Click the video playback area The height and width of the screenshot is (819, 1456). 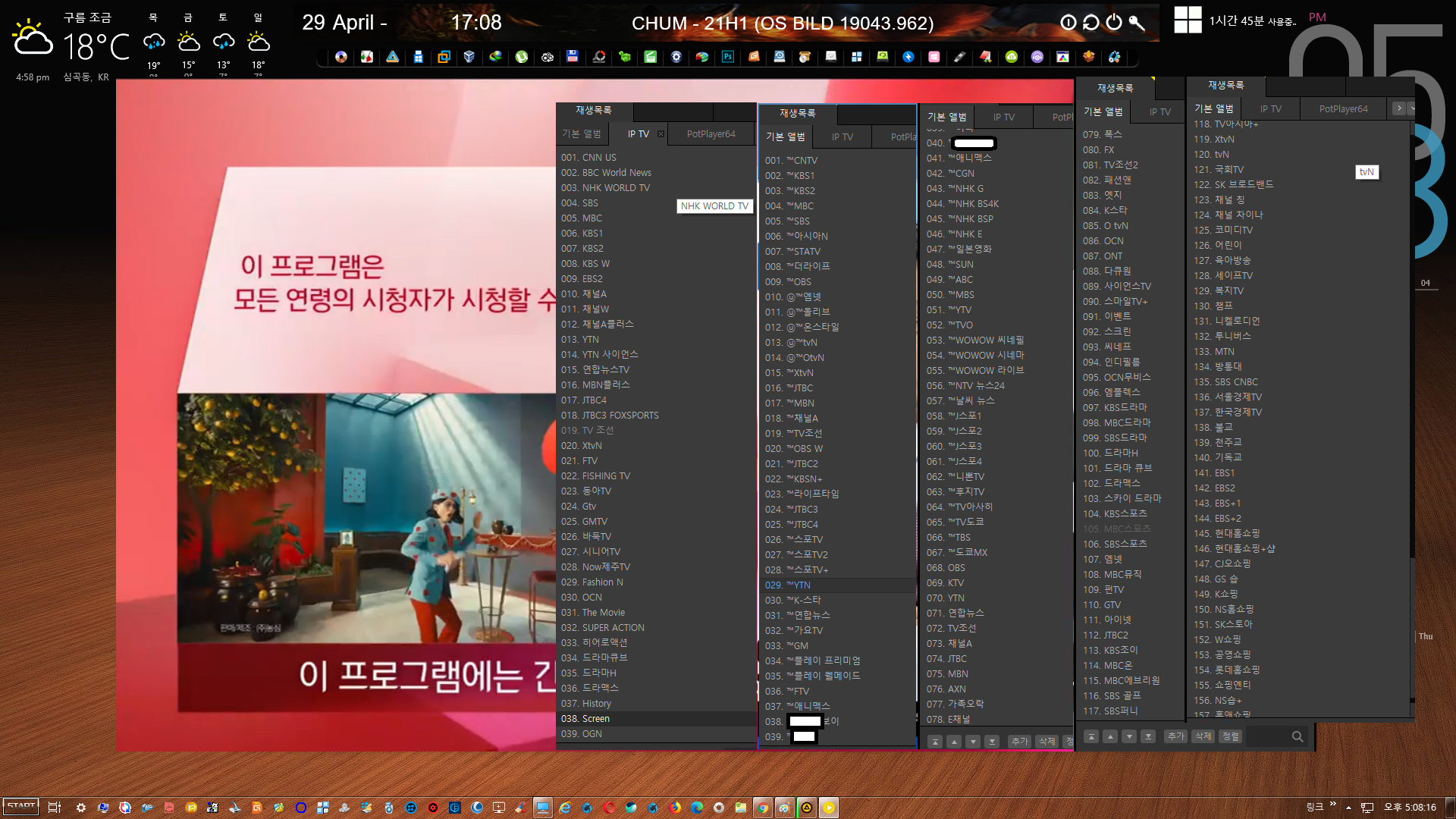click(x=336, y=416)
